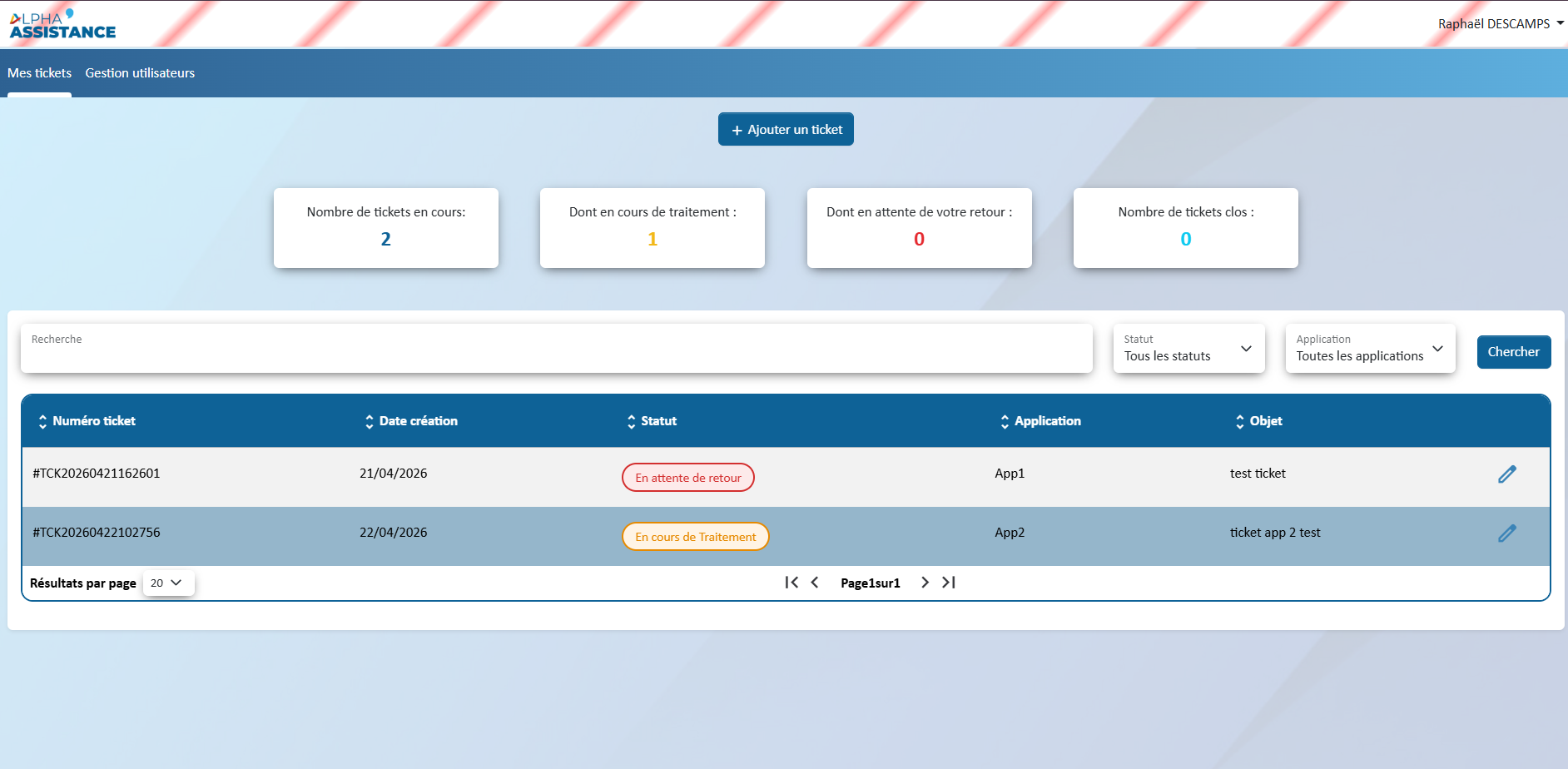Switch to Mes tickets tab

point(39,73)
